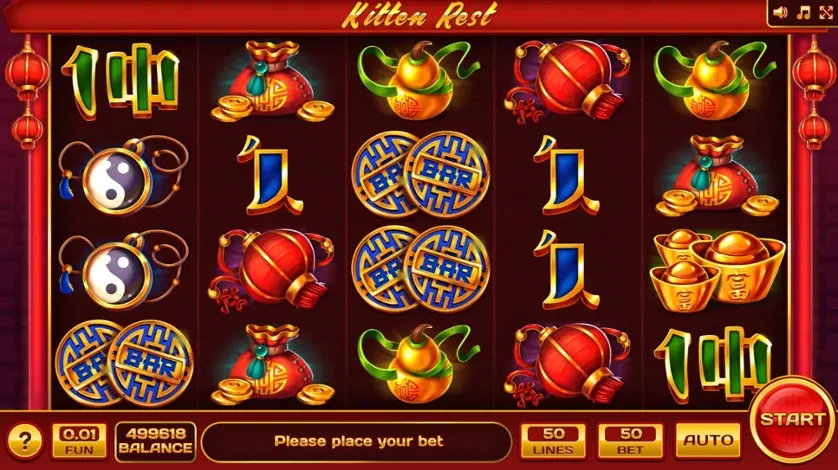This screenshot has width=838, height=470.
Task: Select the red money bag on the fifth reel
Action: coord(716,175)
